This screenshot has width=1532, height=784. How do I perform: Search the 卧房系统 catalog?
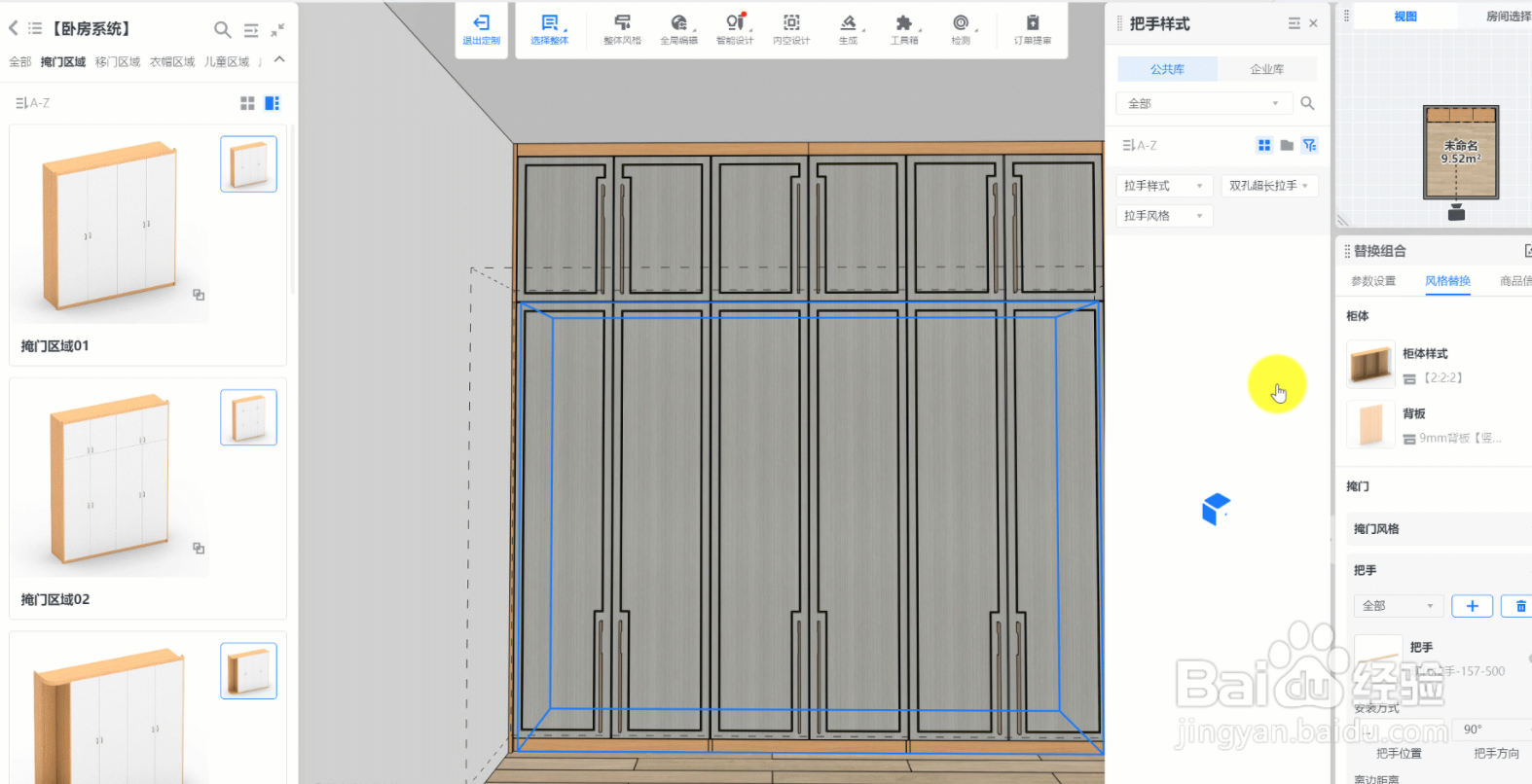click(223, 30)
